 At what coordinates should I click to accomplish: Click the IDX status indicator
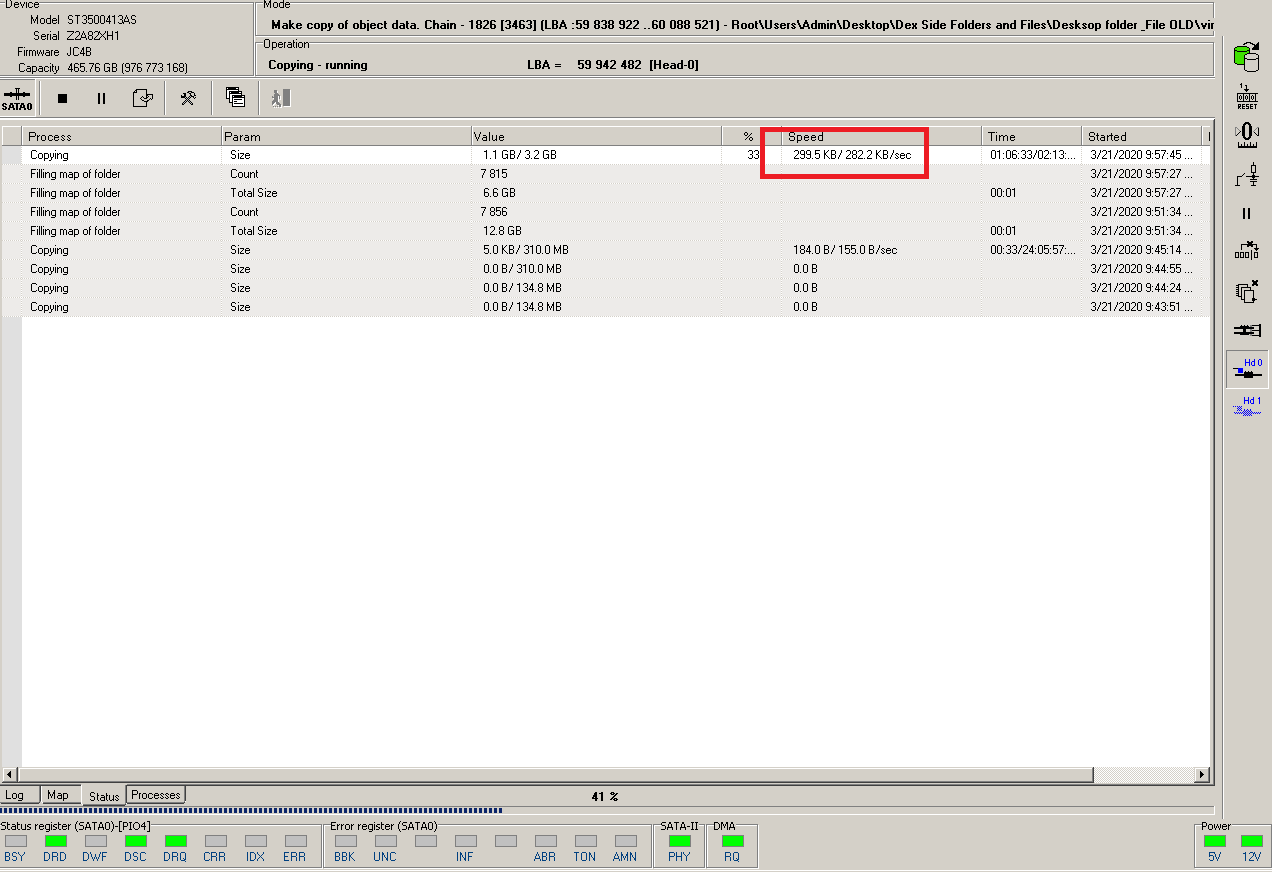coord(255,841)
